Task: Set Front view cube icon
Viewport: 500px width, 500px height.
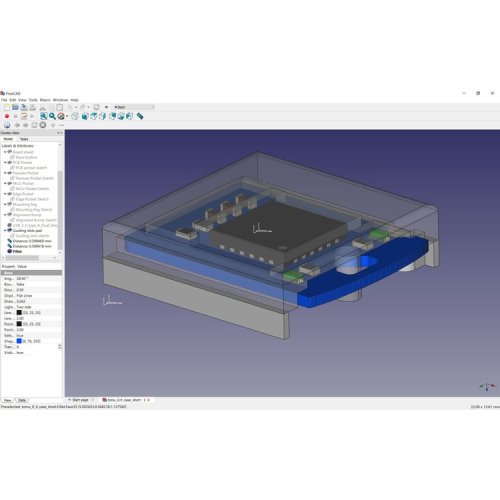Action: click(x=85, y=116)
